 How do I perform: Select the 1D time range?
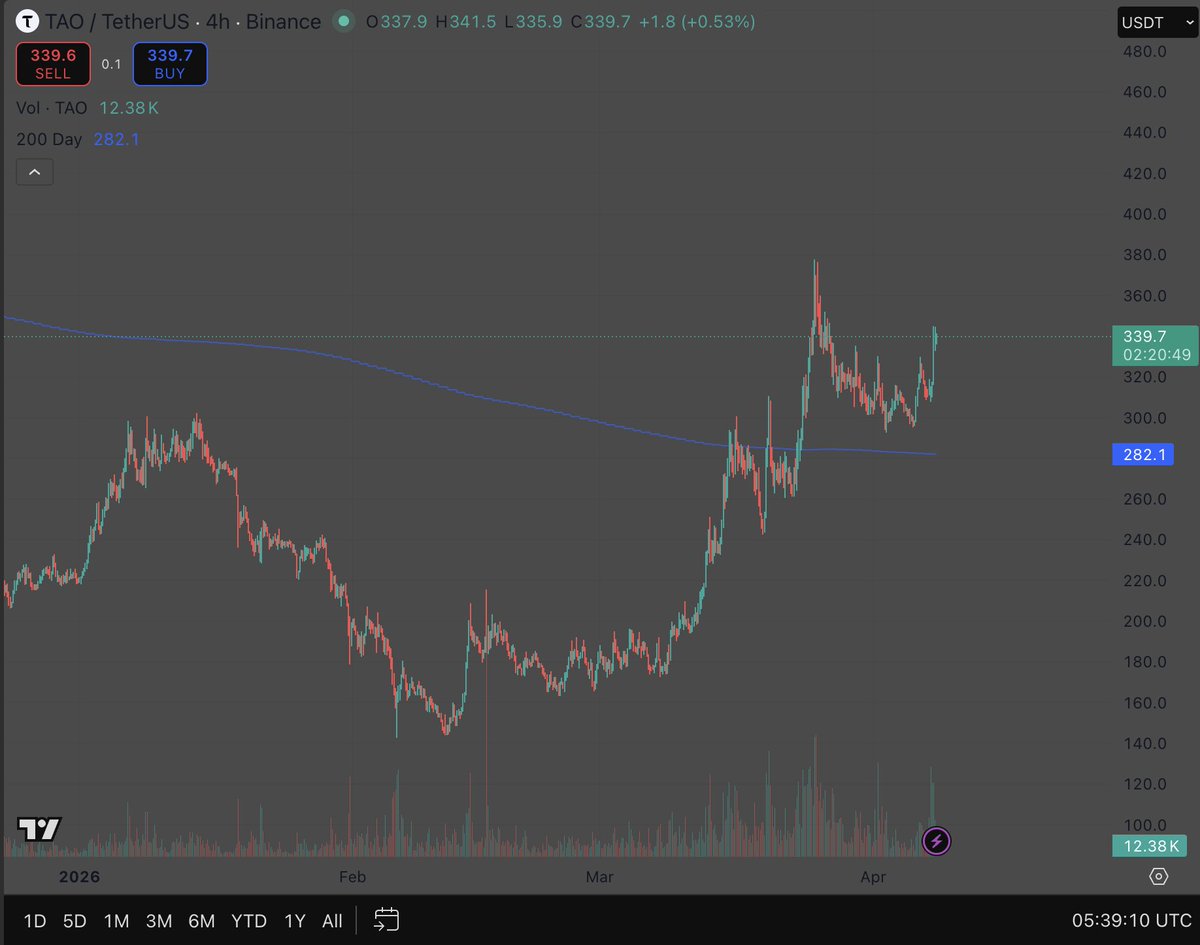pos(34,921)
